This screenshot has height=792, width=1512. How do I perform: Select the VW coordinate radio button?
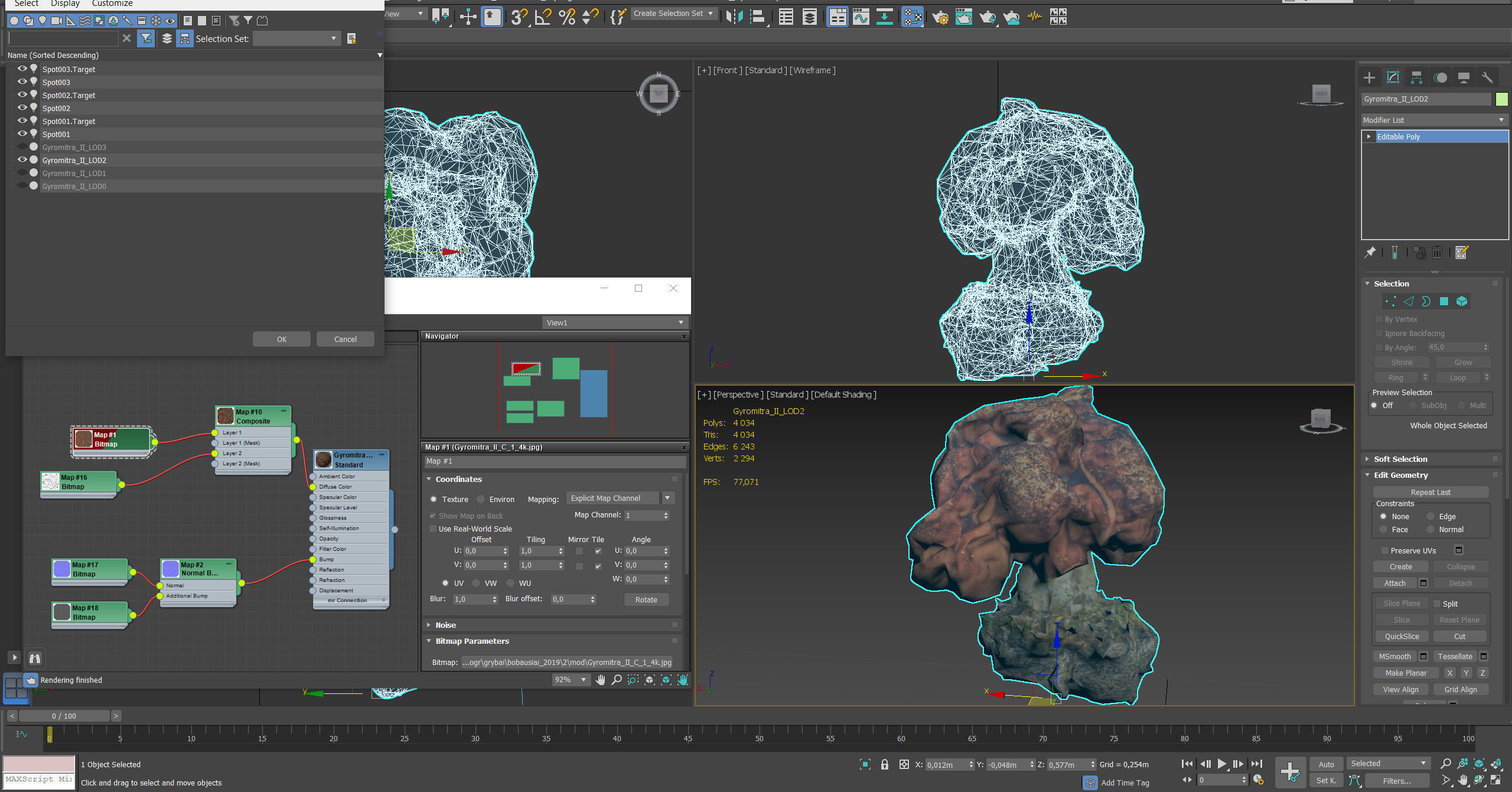476,583
